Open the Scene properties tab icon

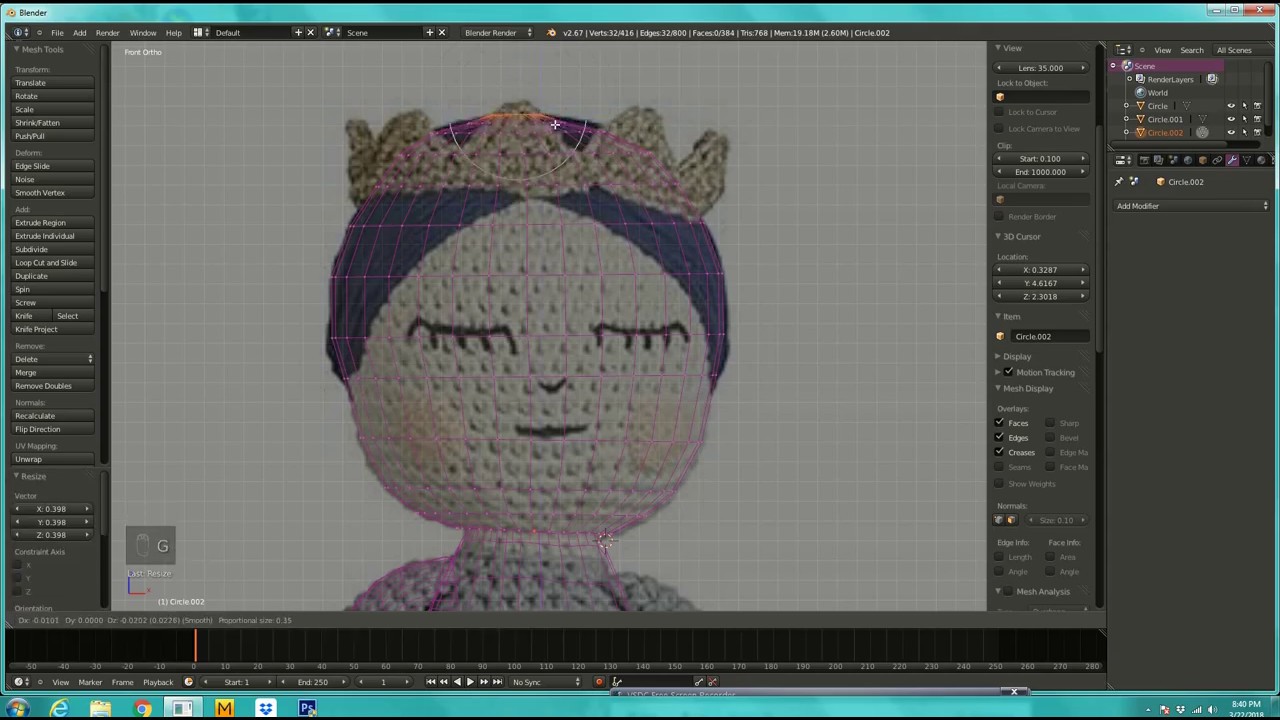coord(1173,160)
